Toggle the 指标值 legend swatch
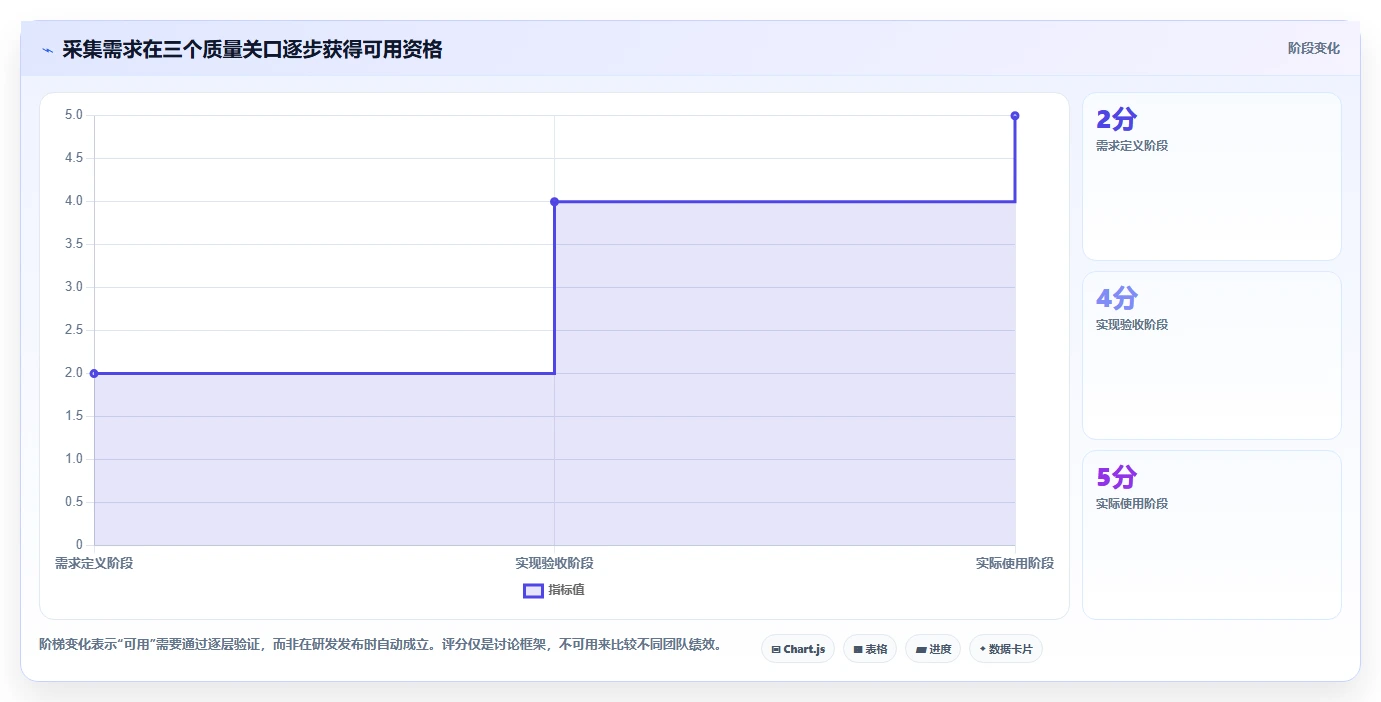This screenshot has width=1381, height=702. (x=534, y=590)
